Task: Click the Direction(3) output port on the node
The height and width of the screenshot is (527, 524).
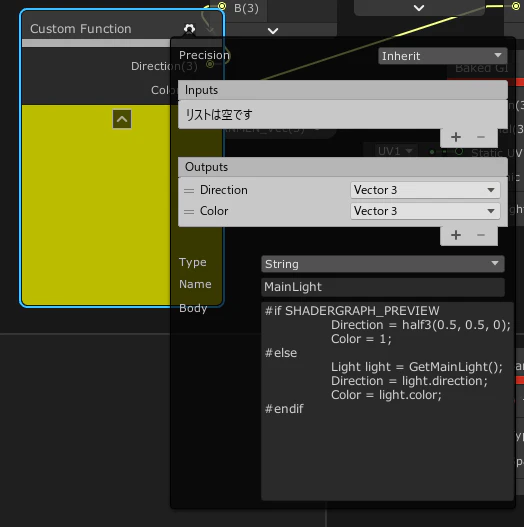Action: pyautogui.click(x=210, y=64)
